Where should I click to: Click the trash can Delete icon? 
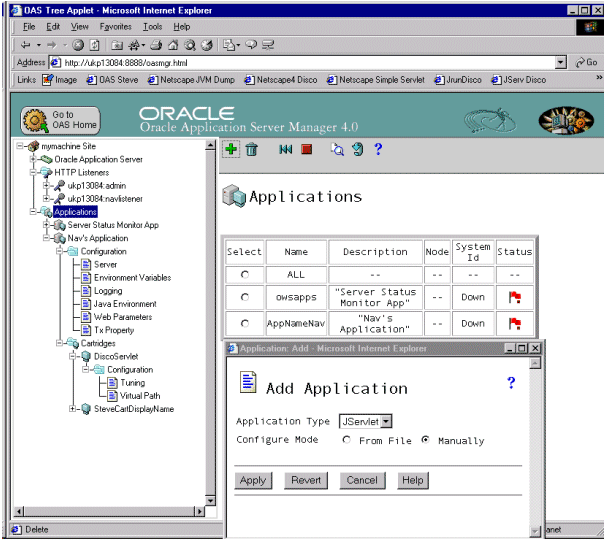pyautogui.click(x=252, y=149)
